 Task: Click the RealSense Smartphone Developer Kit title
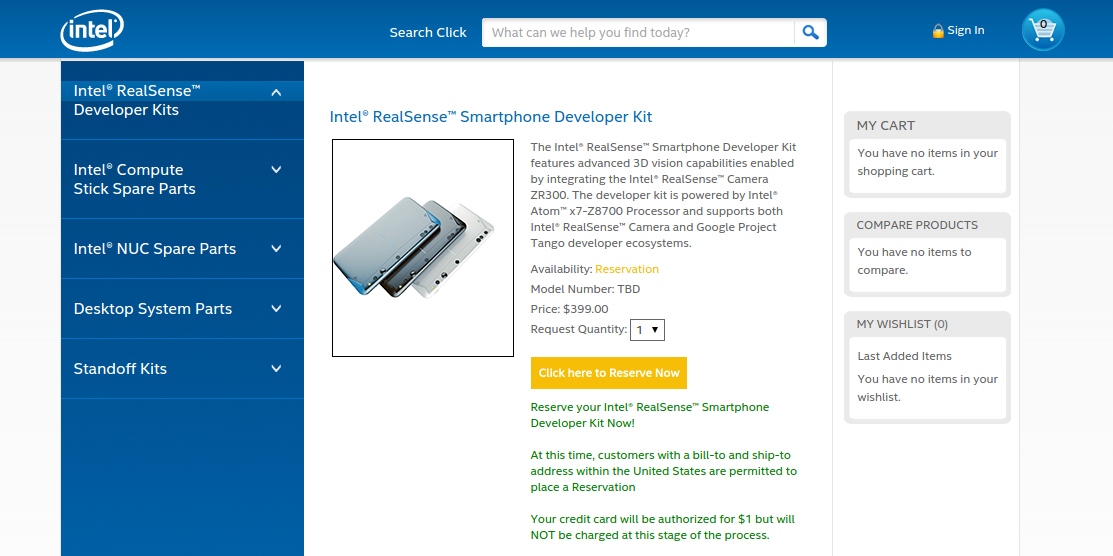pyautogui.click(x=491, y=117)
